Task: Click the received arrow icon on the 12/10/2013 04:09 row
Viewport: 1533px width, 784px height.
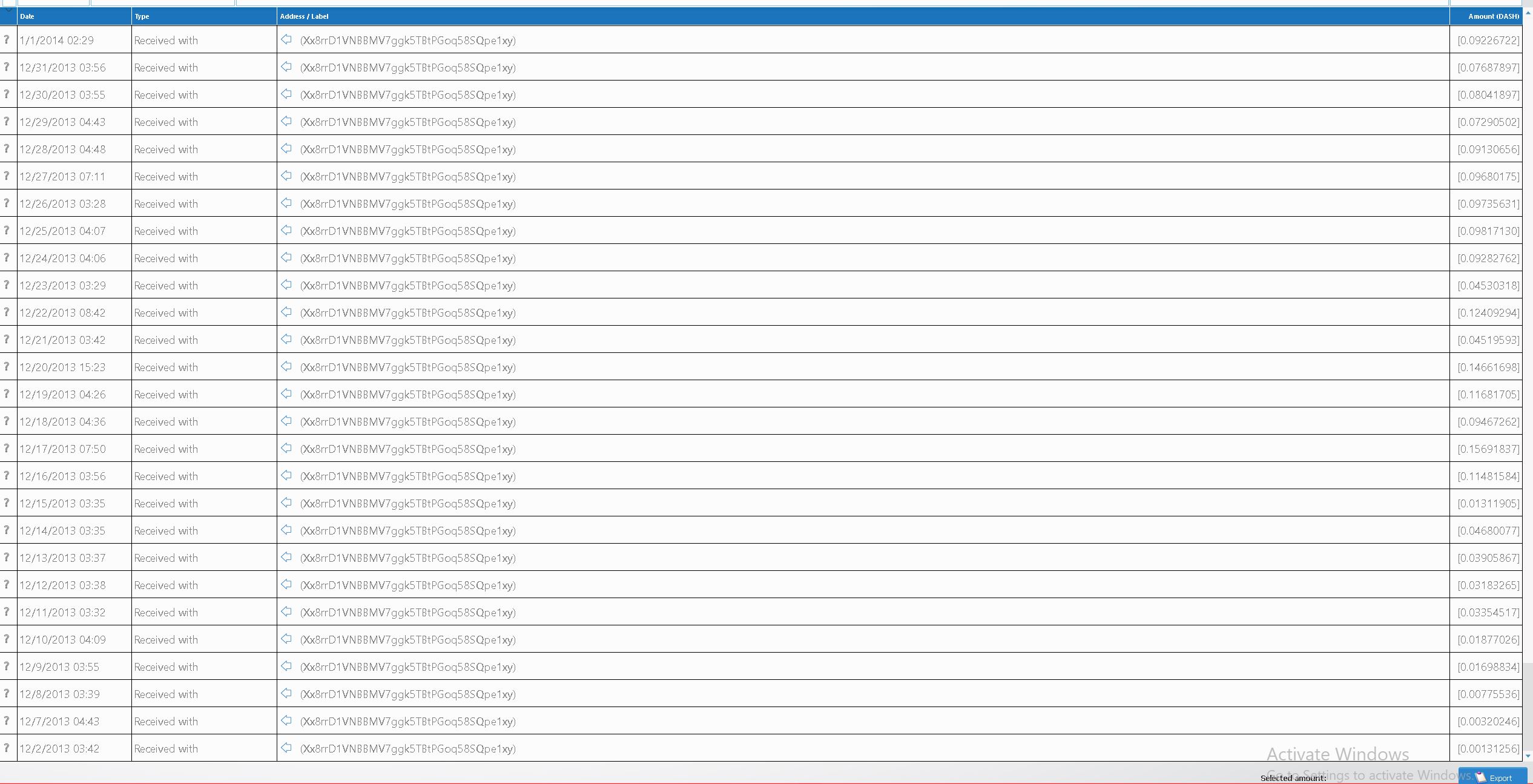Action: (286, 639)
